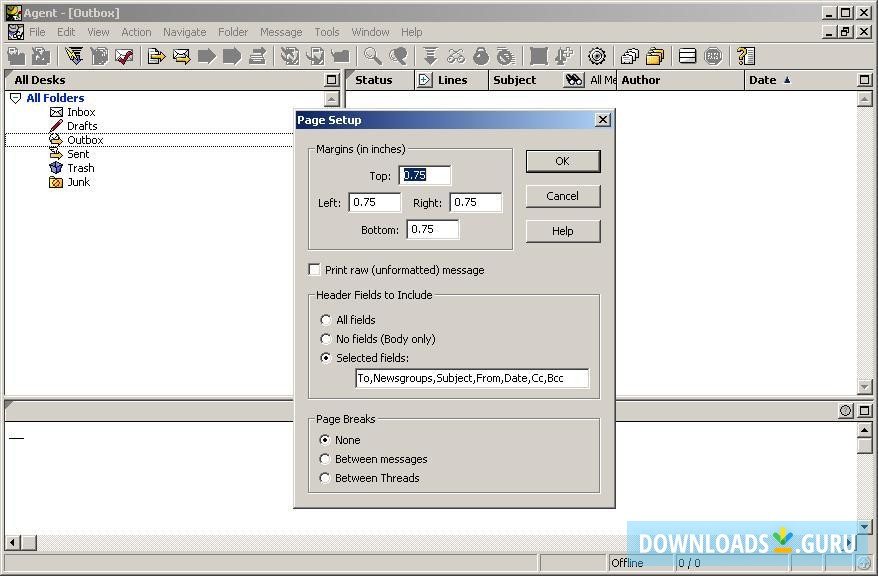Viewport: 878px width, 576px height.
Task: Click the help icon with question mark
Action: point(745,56)
